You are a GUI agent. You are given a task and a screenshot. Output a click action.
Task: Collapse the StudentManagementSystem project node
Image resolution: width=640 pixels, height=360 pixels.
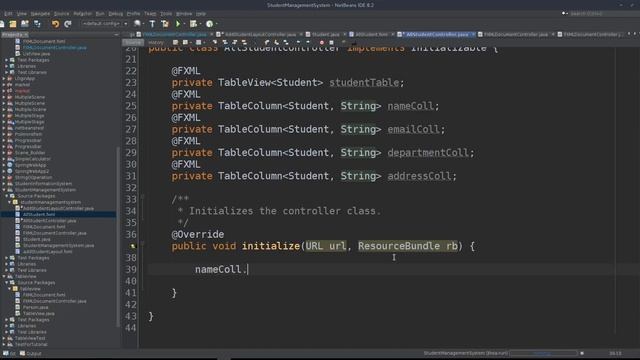pos(4,190)
